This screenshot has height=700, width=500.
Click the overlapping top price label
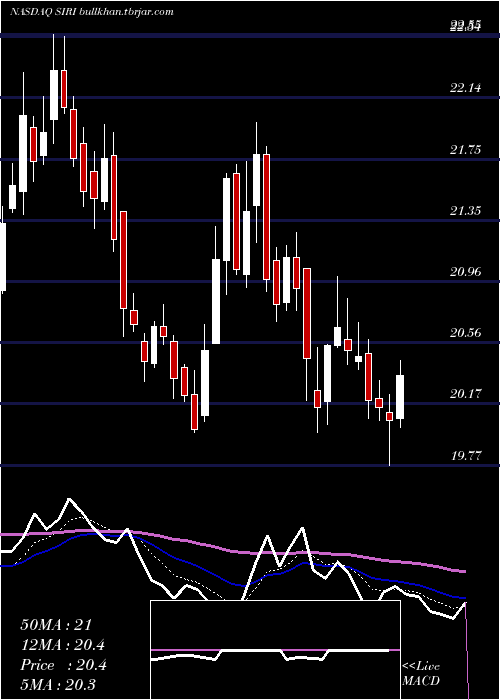pyautogui.click(x=466, y=26)
